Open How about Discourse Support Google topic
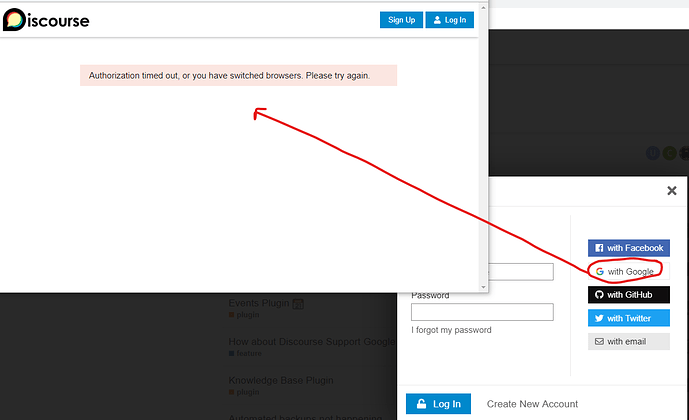The height and width of the screenshot is (420, 689). [312, 342]
